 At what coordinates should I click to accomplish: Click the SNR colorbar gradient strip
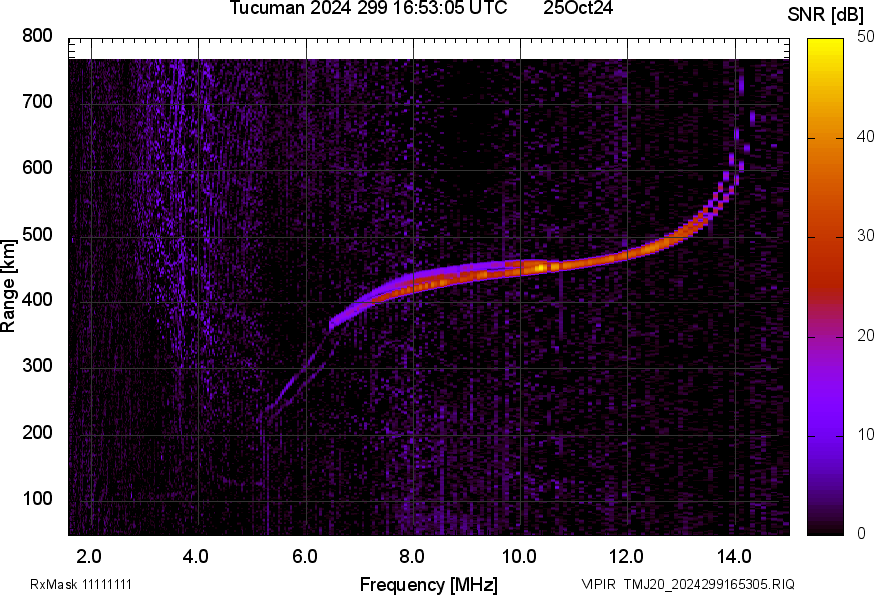(826, 287)
